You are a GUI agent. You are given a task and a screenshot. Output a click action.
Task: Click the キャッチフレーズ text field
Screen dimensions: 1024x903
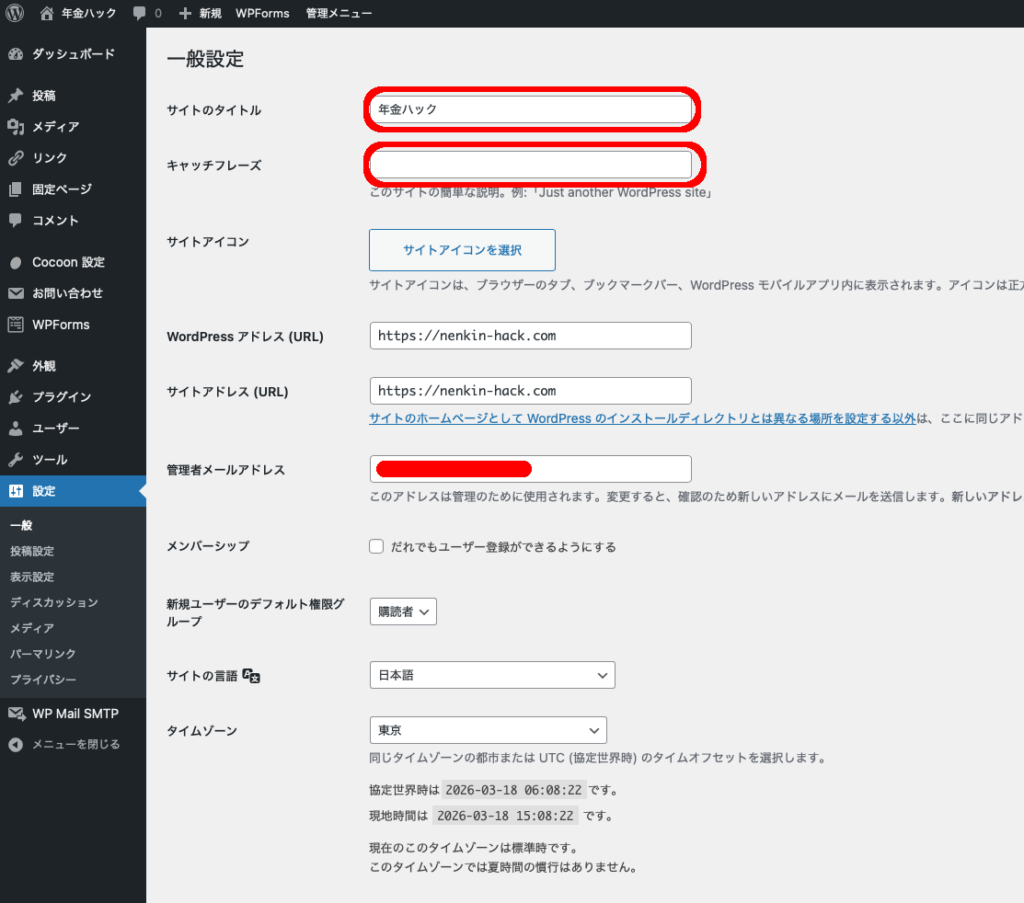tap(530, 164)
